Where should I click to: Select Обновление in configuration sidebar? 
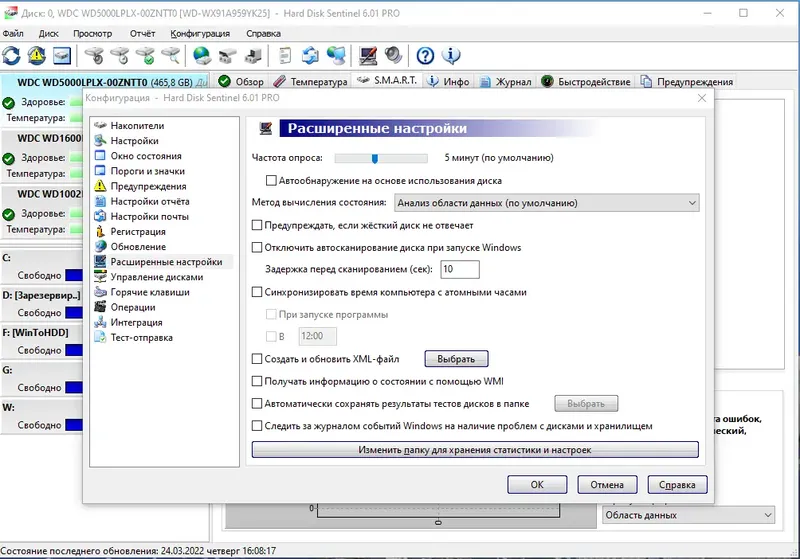pyautogui.click(x=138, y=247)
